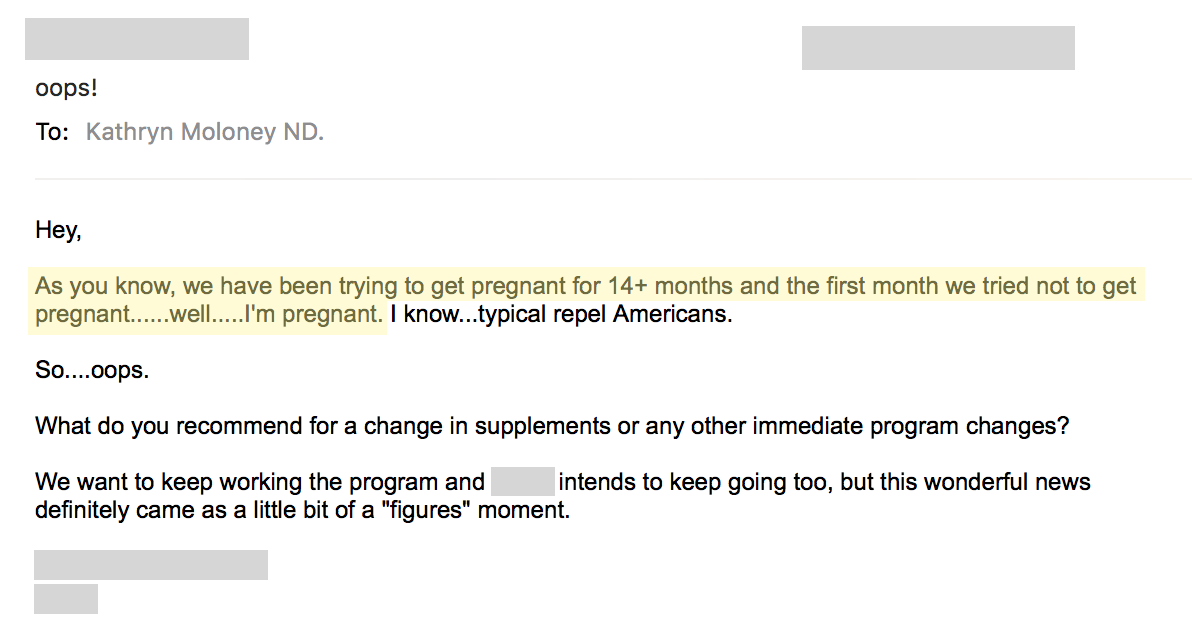Click the highlighted phrase "As you know"

[106, 286]
